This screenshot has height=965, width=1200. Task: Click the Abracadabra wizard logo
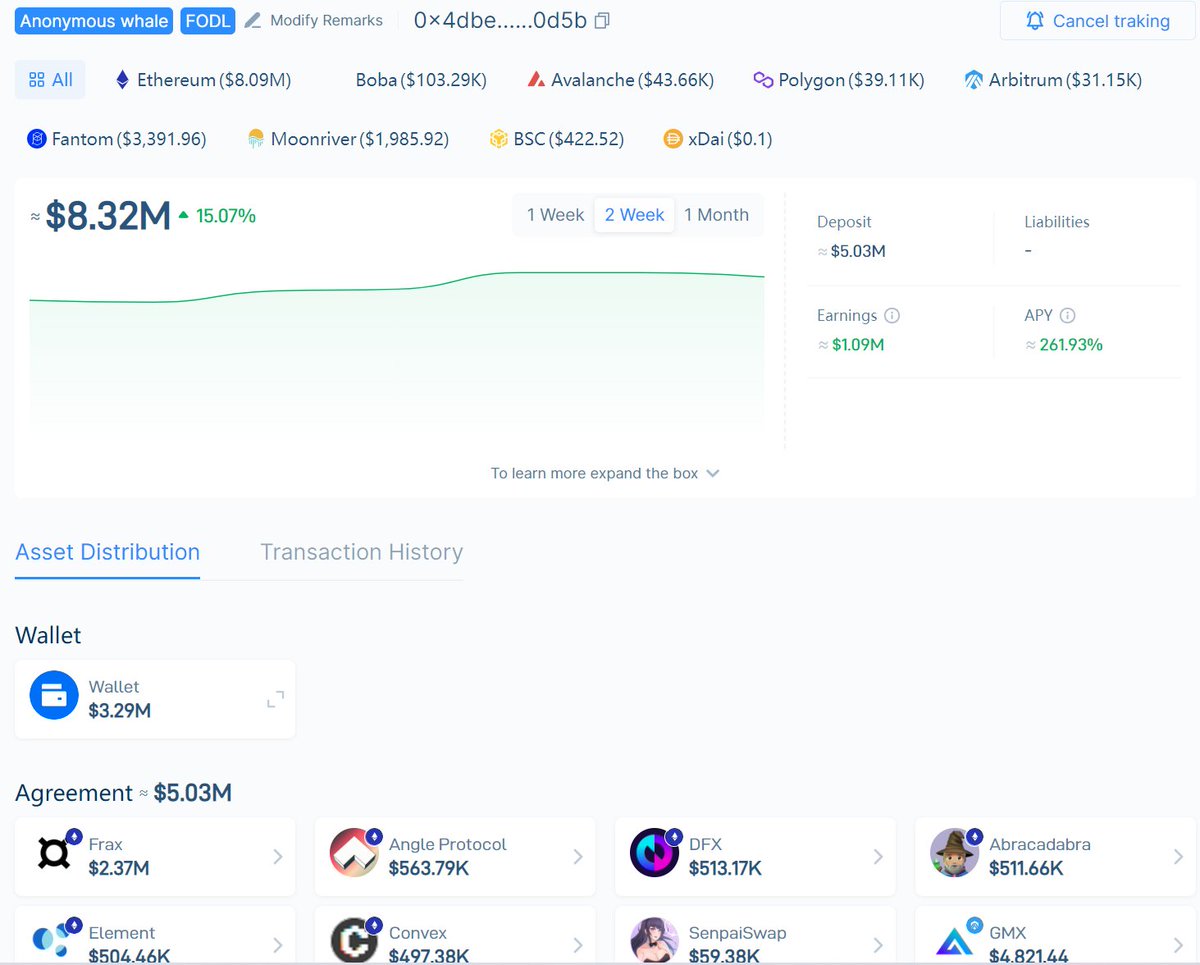coord(954,853)
